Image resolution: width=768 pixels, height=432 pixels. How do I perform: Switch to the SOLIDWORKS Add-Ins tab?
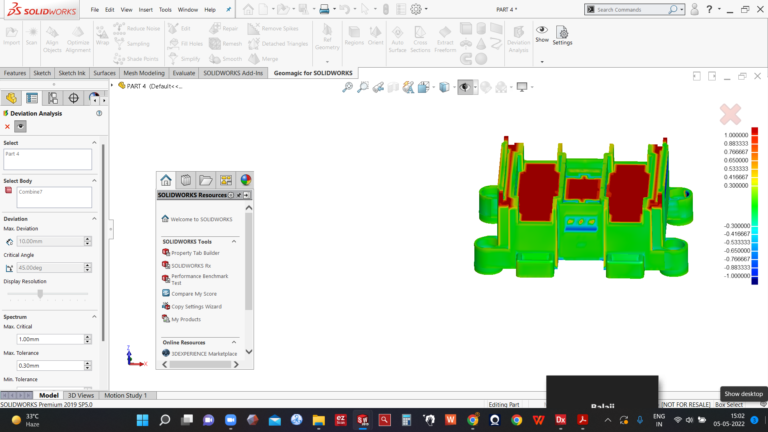(233, 73)
